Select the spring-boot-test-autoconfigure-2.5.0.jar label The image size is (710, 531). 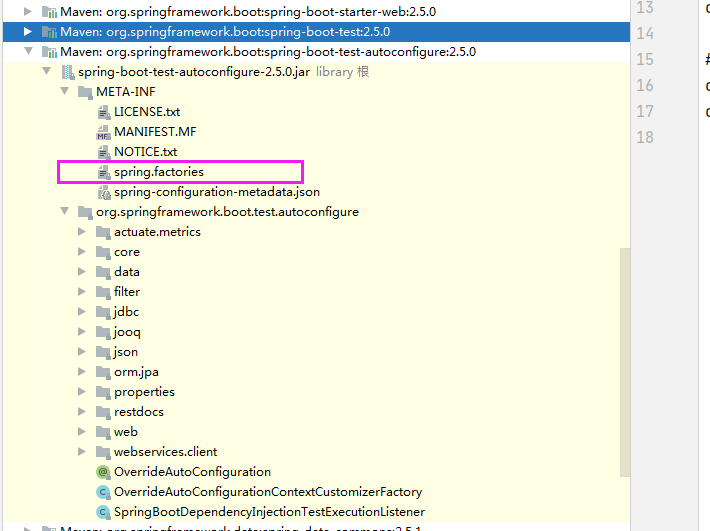tap(194, 72)
